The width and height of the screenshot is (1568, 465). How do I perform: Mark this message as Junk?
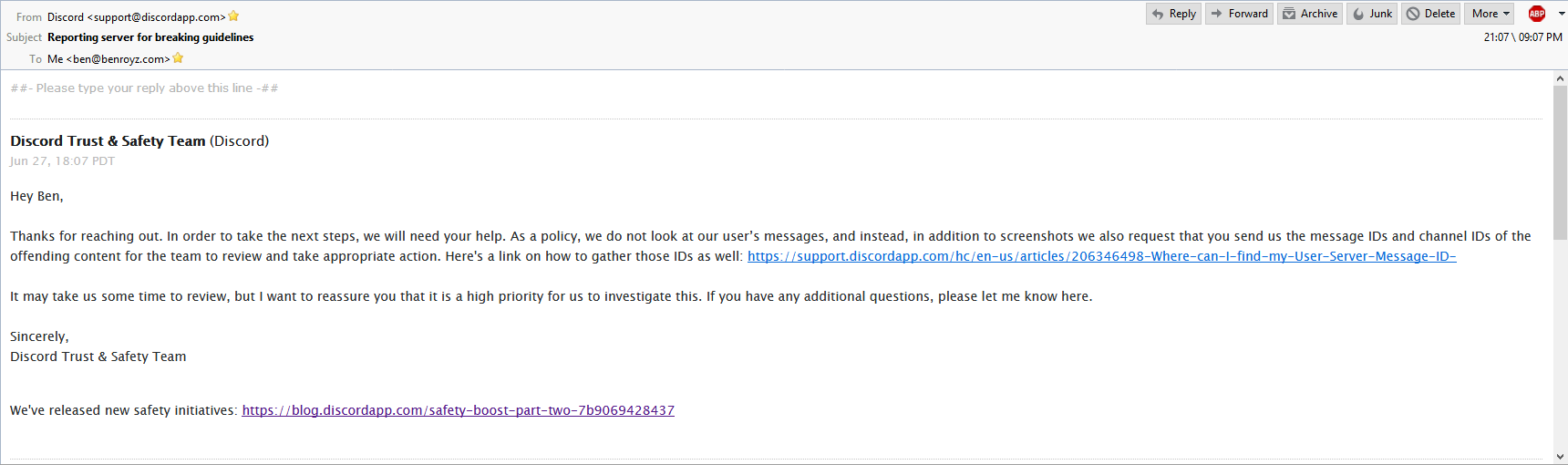tap(1372, 14)
